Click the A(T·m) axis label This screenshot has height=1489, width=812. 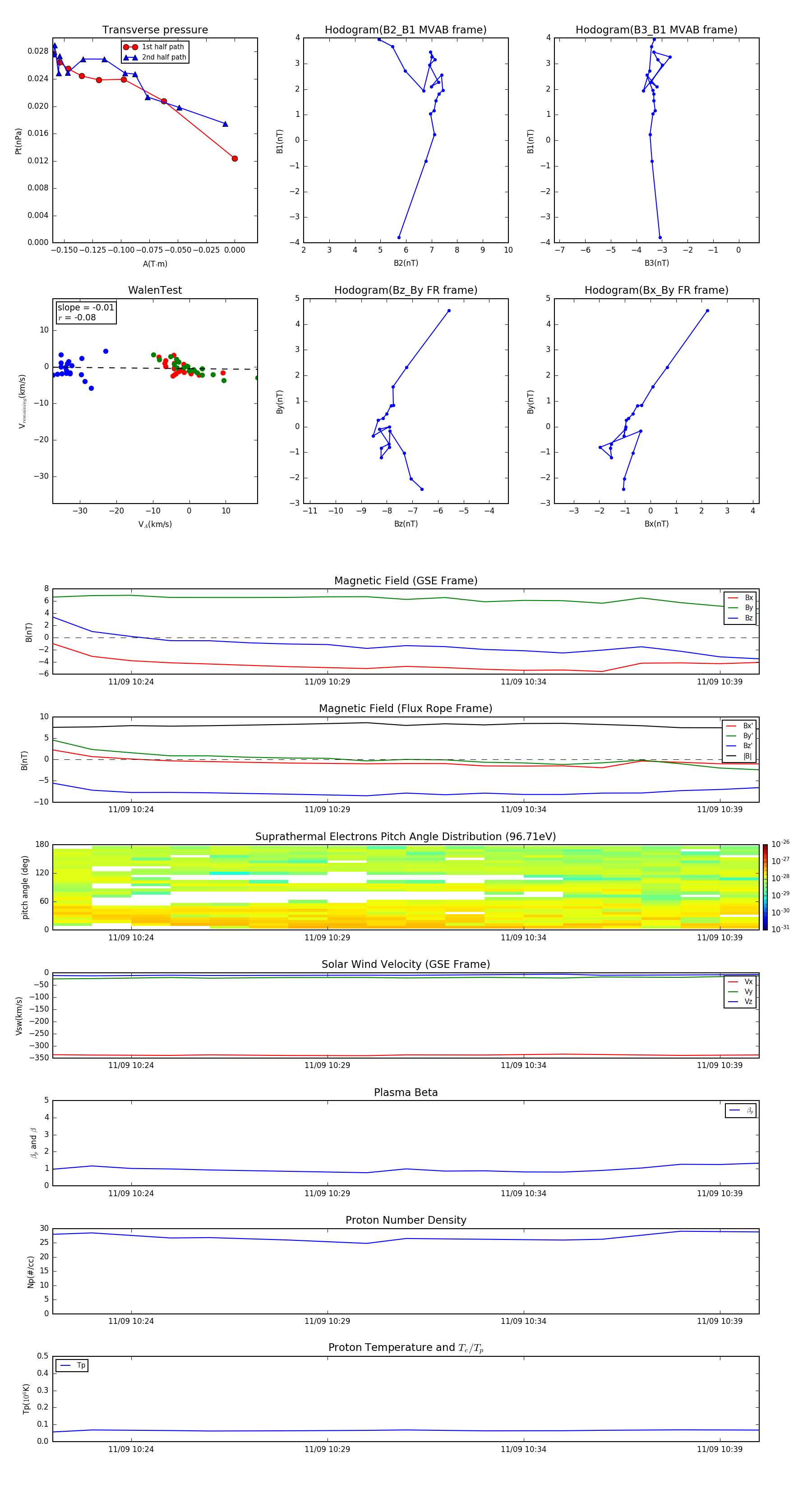coord(155,264)
